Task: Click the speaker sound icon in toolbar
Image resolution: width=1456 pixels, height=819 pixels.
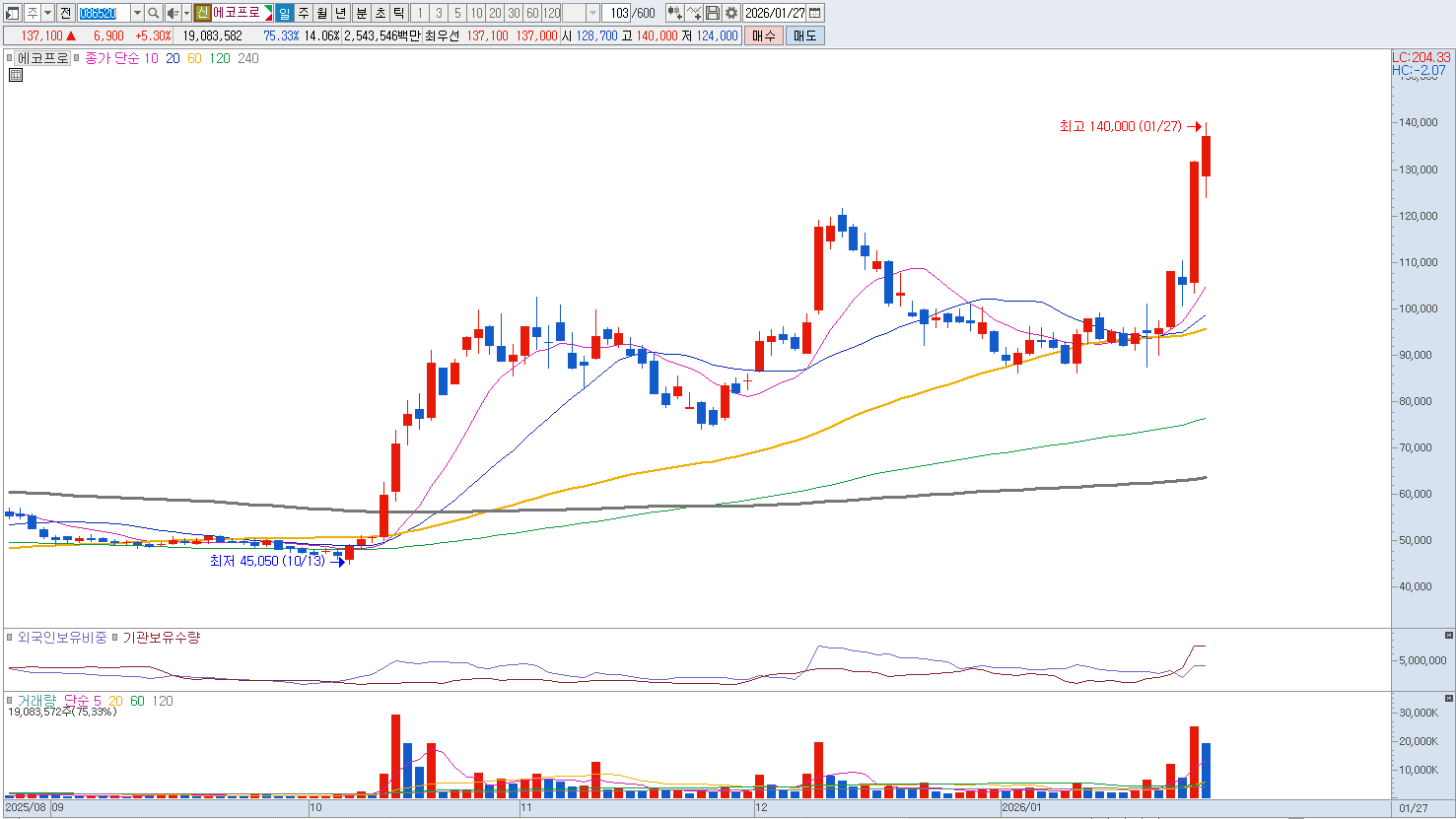Action: click(173, 13)
